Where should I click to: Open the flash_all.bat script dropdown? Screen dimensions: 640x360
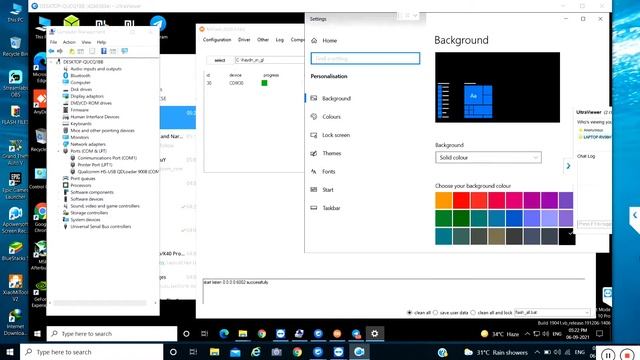pos(552,312)
